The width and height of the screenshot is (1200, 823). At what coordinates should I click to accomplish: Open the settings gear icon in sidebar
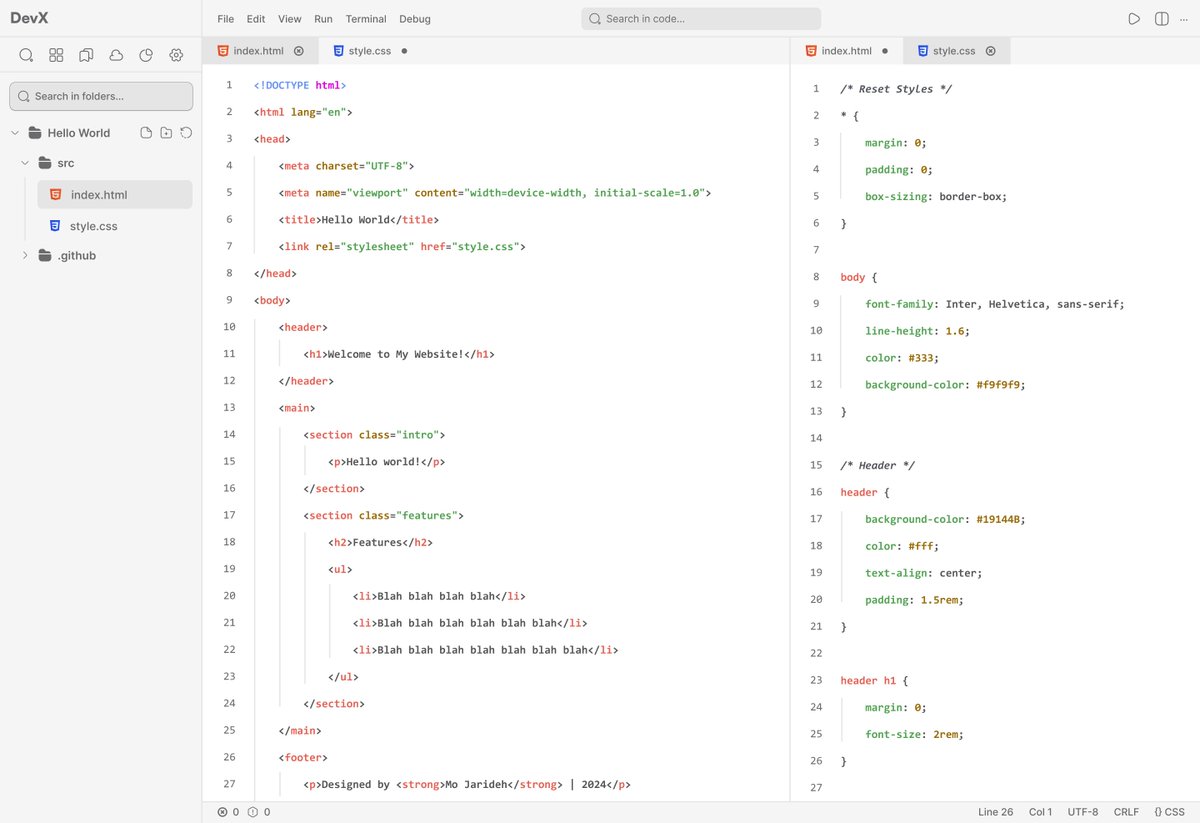(x=176, y=55)
